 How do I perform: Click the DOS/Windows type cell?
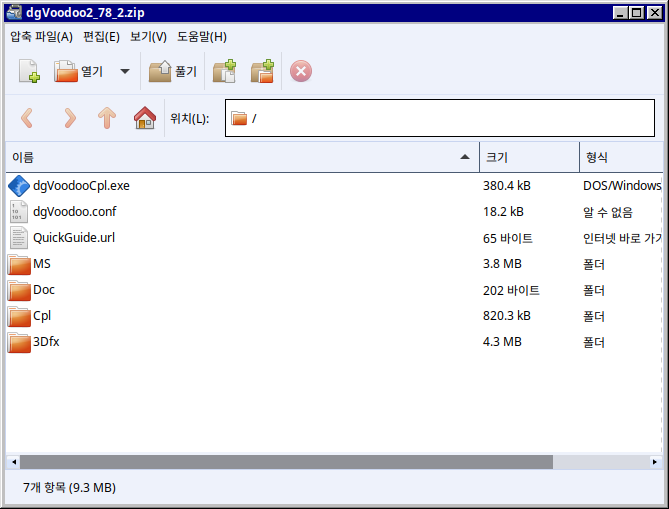622,186
